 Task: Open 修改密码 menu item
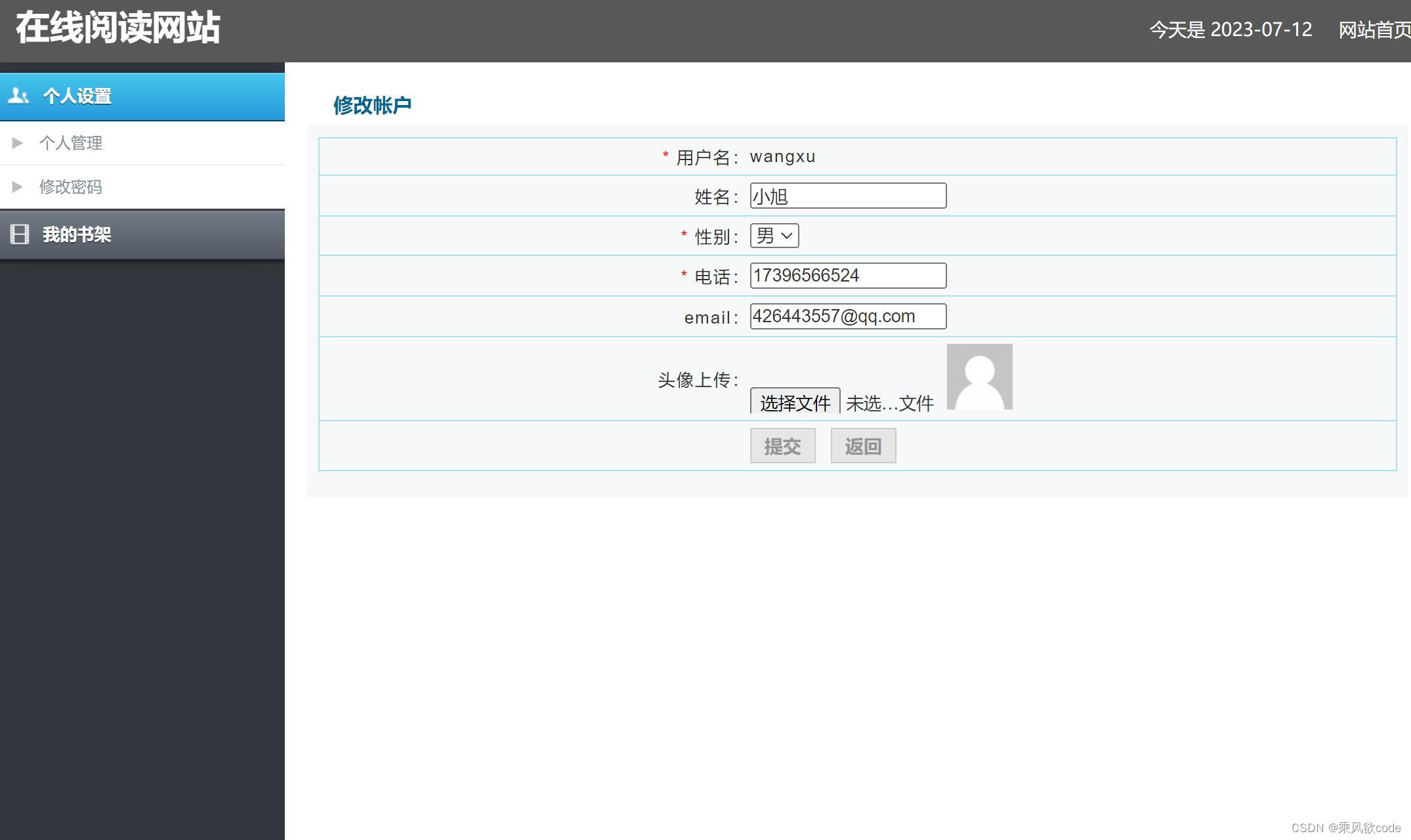71,187
